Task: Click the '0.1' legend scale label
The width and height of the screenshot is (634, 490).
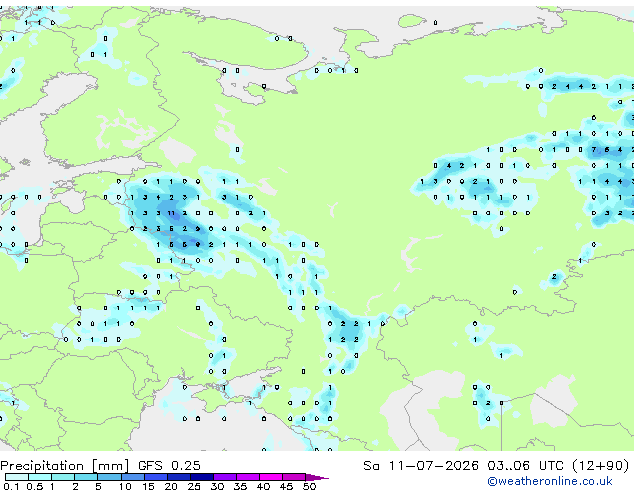Action: (11, 486)
